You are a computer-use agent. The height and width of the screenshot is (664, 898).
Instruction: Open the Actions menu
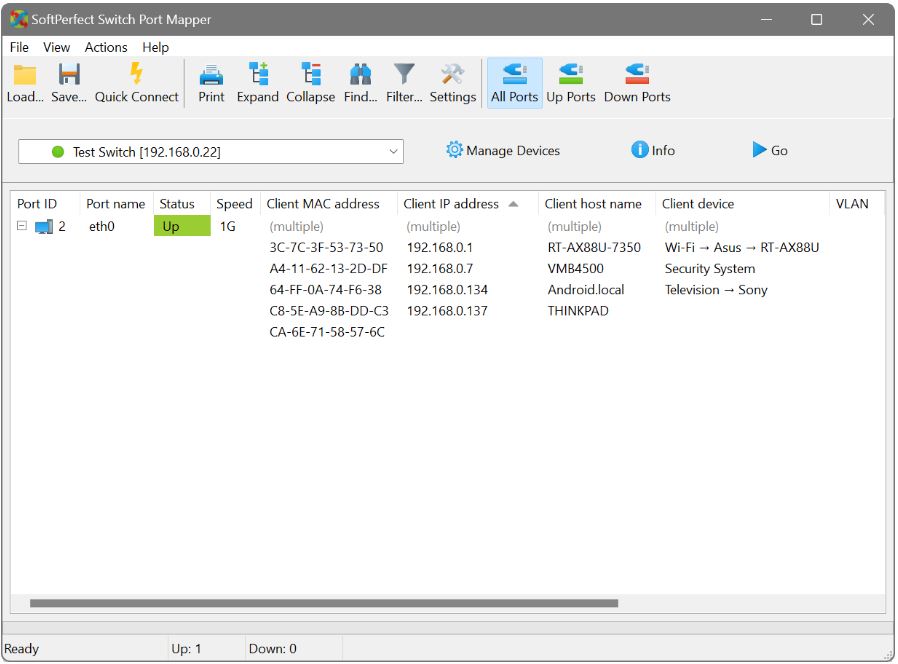[x=106, y=47]
